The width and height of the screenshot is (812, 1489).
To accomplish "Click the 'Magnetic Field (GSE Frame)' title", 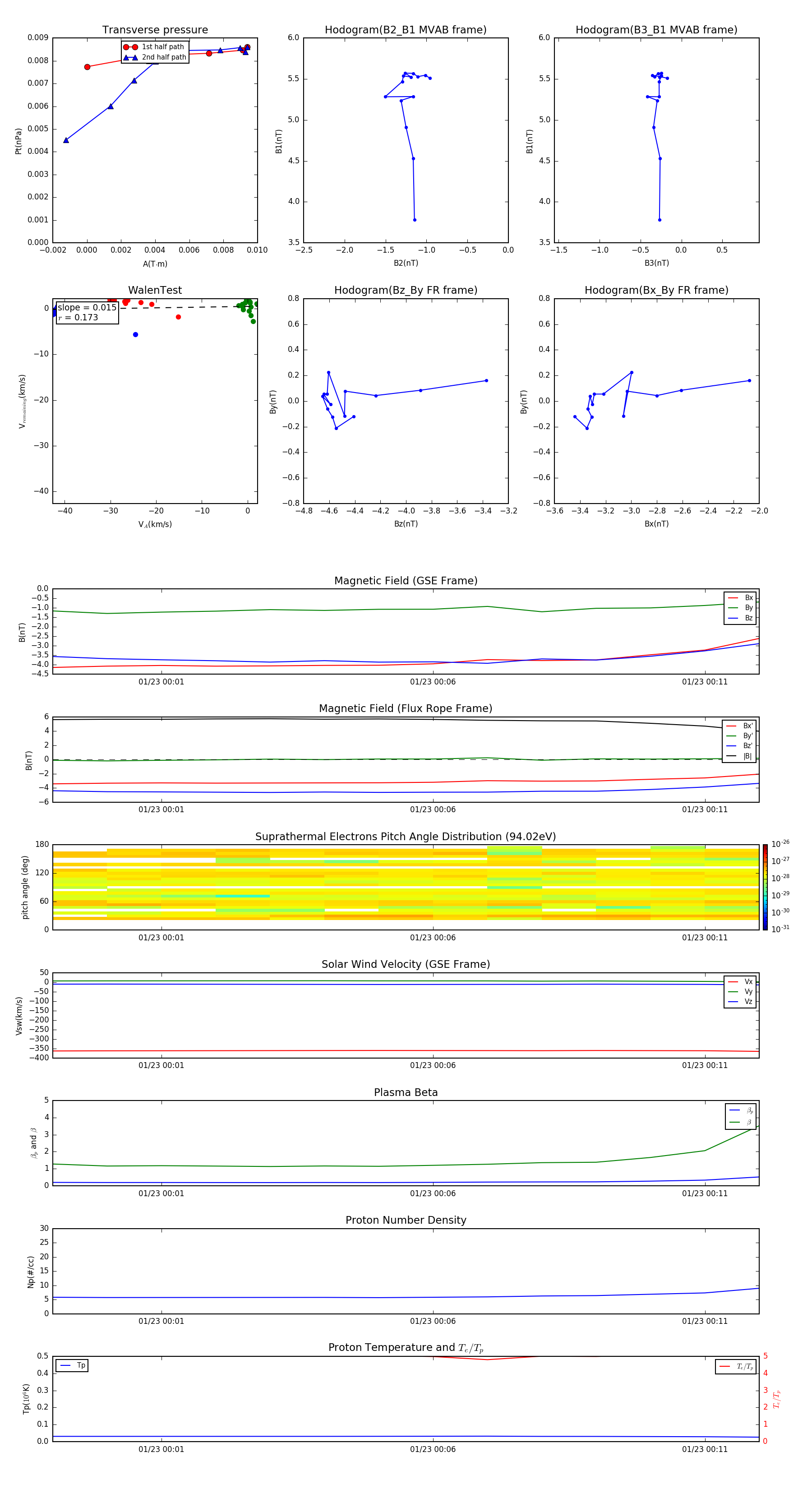I will pyautogui.click(x=406, y=581).
